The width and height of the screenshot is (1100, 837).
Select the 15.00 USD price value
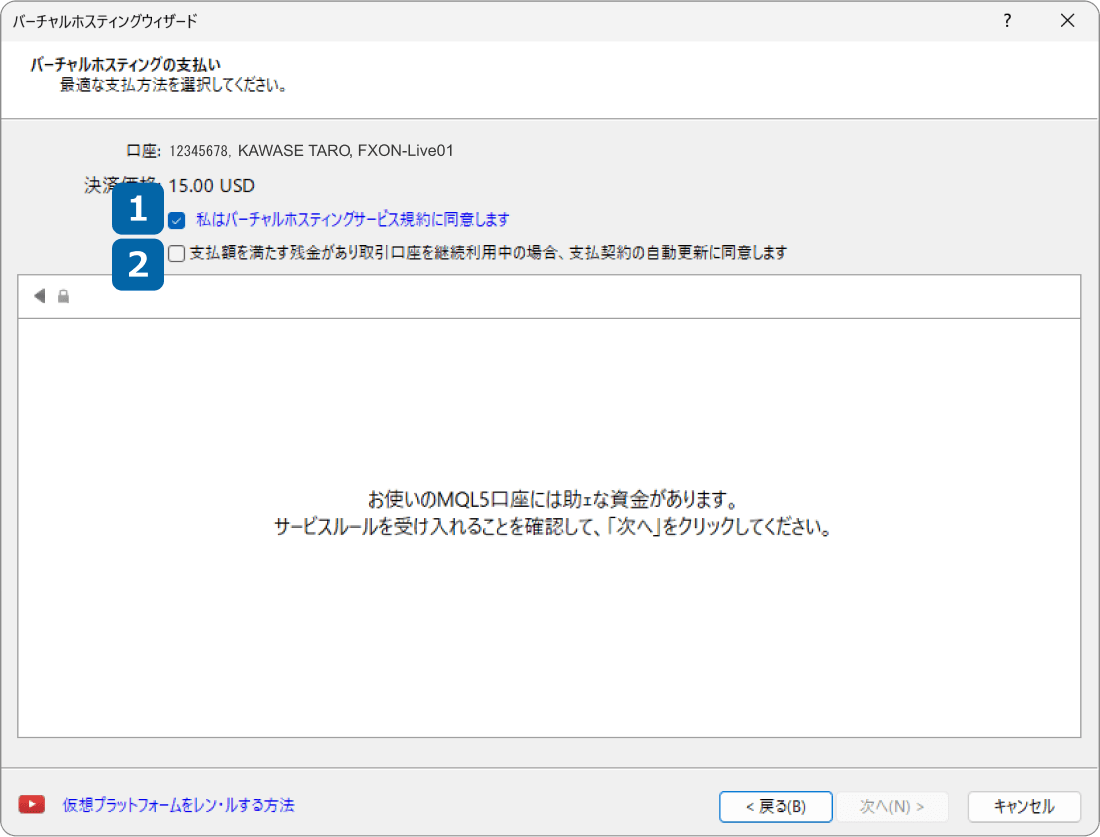(x=212, y=186)
